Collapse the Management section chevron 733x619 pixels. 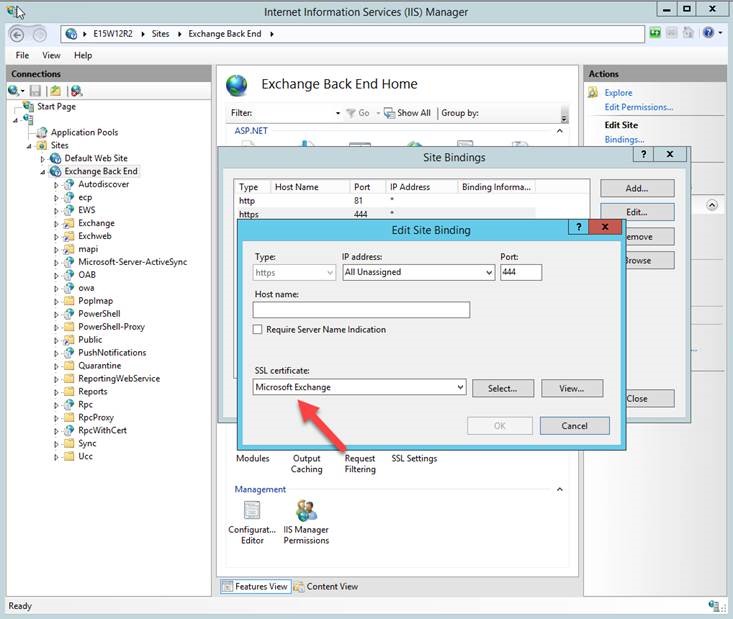(x=560, y=489)
